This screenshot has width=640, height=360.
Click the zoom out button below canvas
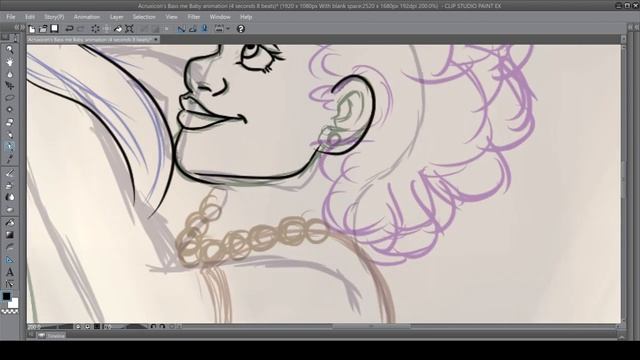pyautogui.click(x=78, y=327)
